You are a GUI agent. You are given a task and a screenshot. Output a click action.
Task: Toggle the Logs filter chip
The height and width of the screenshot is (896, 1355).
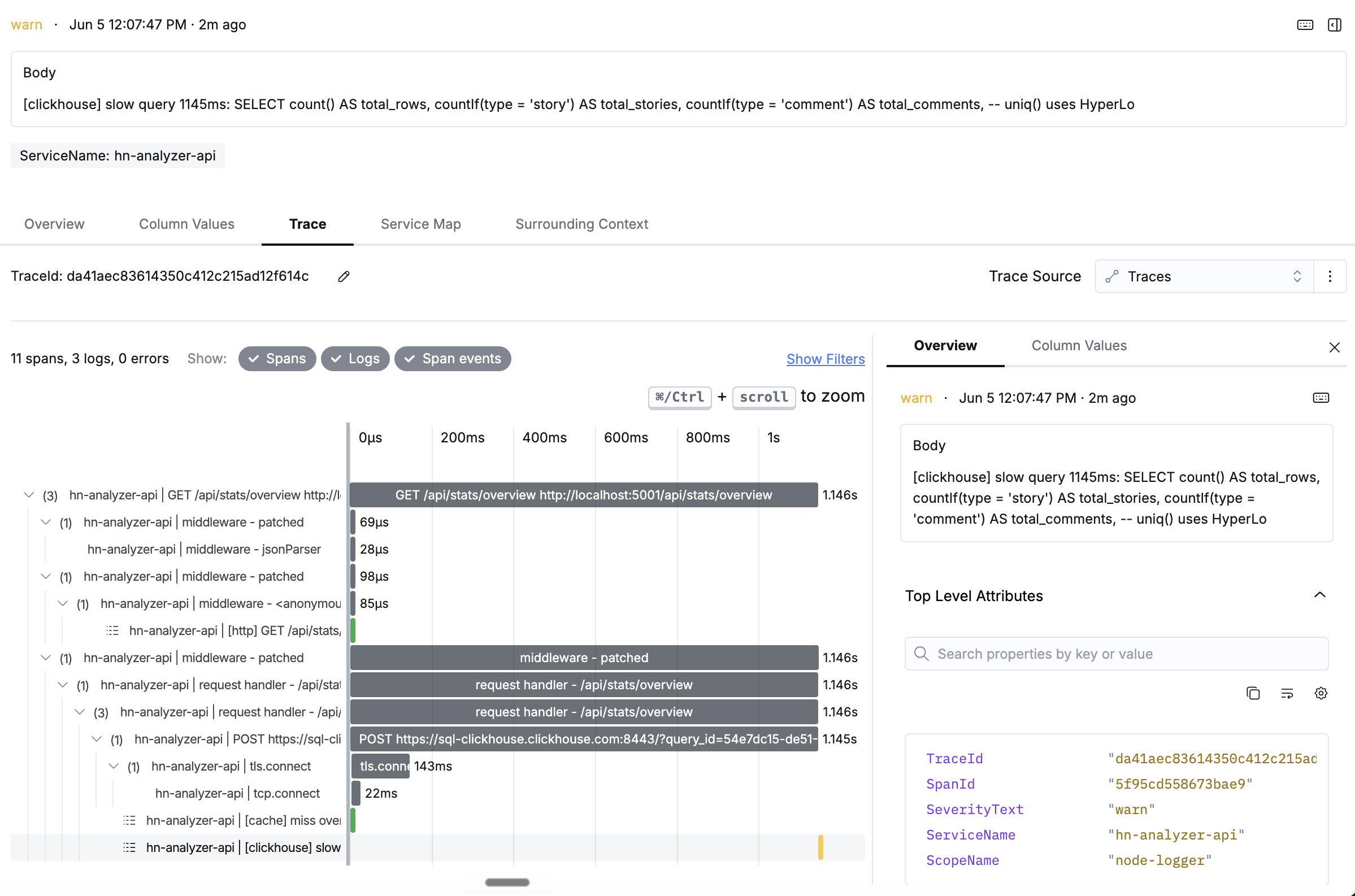(355, 359)
